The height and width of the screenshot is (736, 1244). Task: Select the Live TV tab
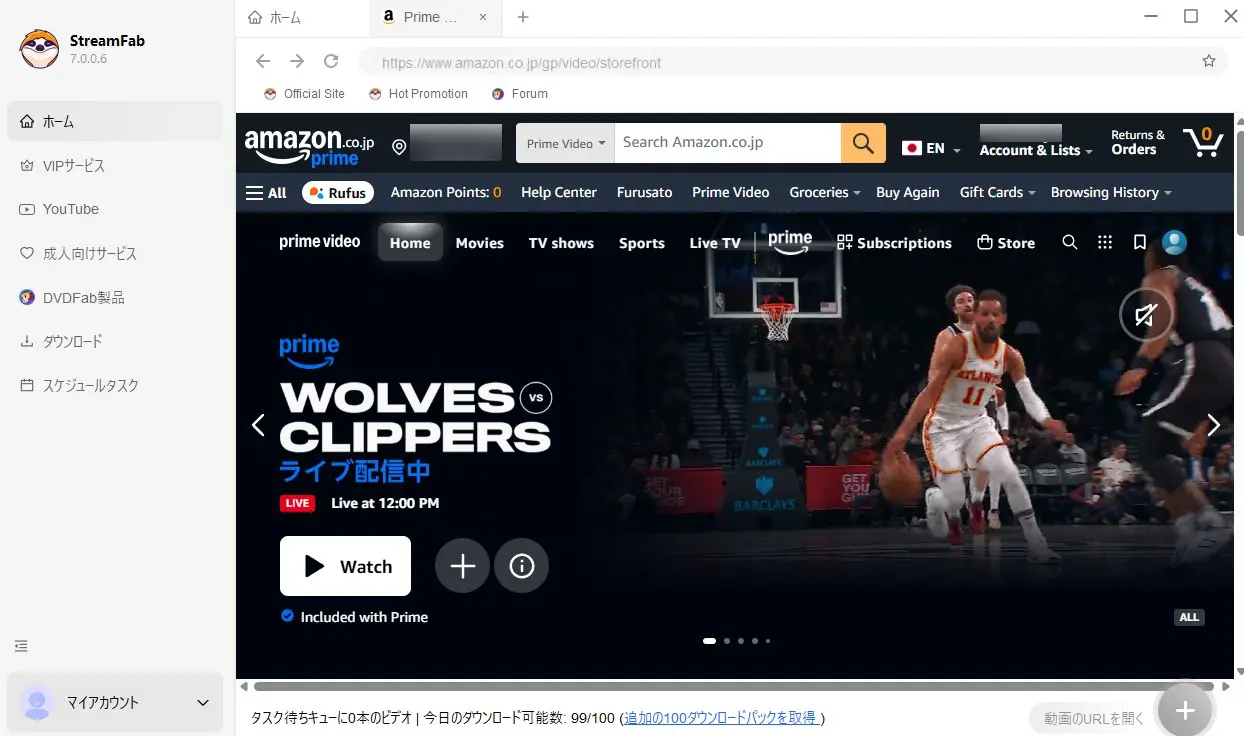tap(715, 243)
